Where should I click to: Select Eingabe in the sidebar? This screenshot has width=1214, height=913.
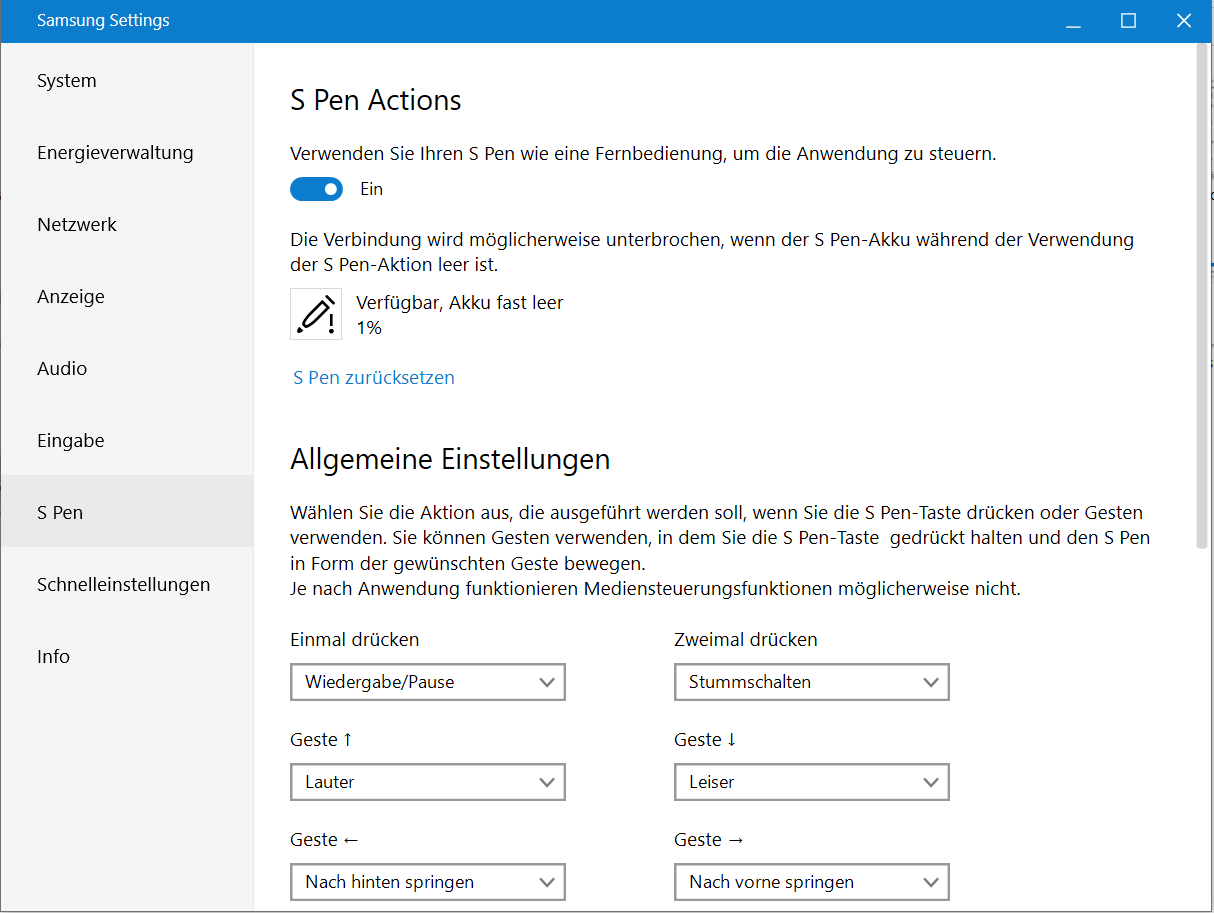(x=71, y=441)
